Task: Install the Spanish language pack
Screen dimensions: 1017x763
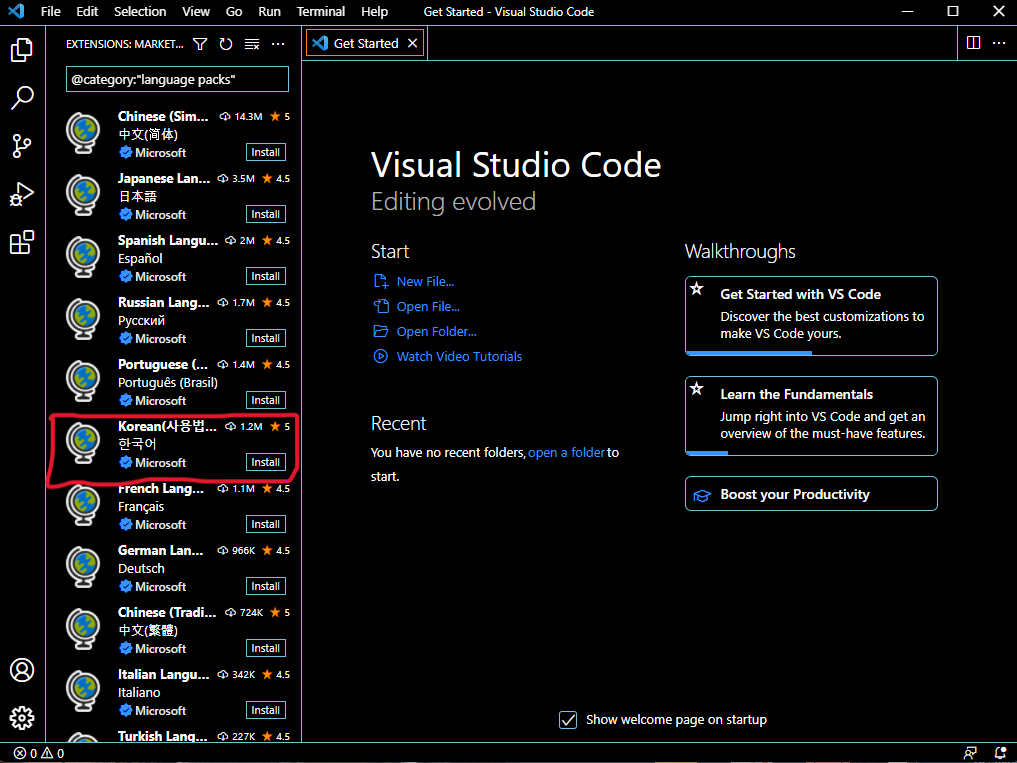Action: (266, 276)
